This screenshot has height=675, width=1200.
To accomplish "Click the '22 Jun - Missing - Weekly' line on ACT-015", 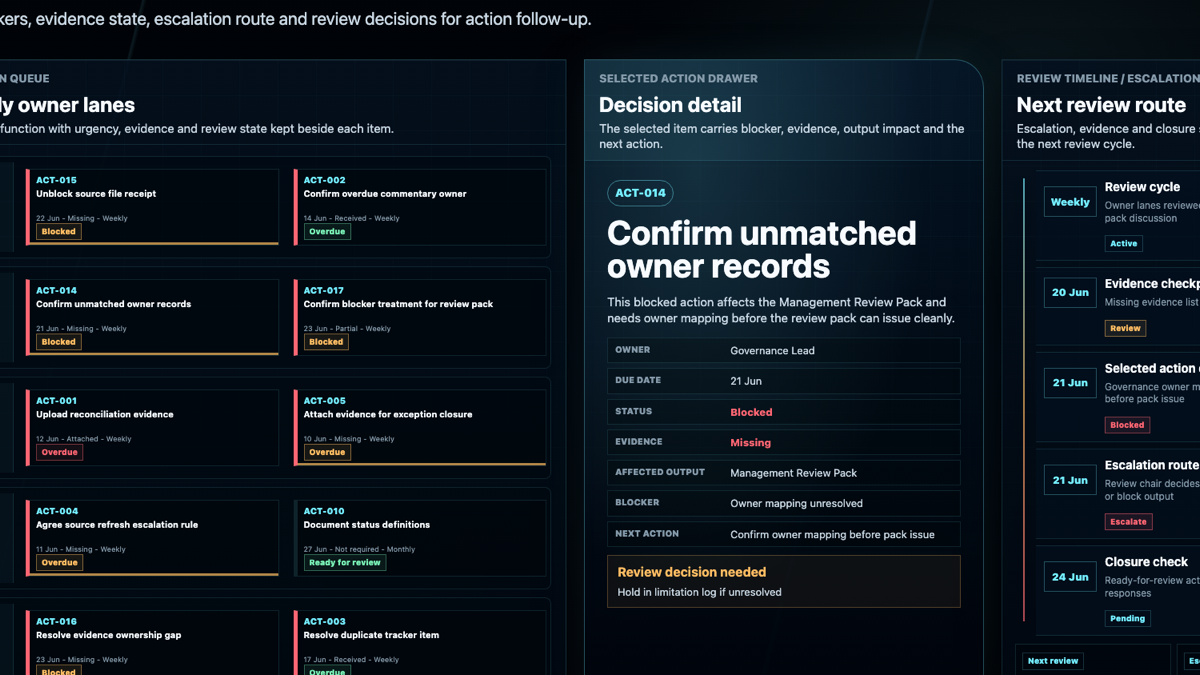I will click(x=82, y=218).
